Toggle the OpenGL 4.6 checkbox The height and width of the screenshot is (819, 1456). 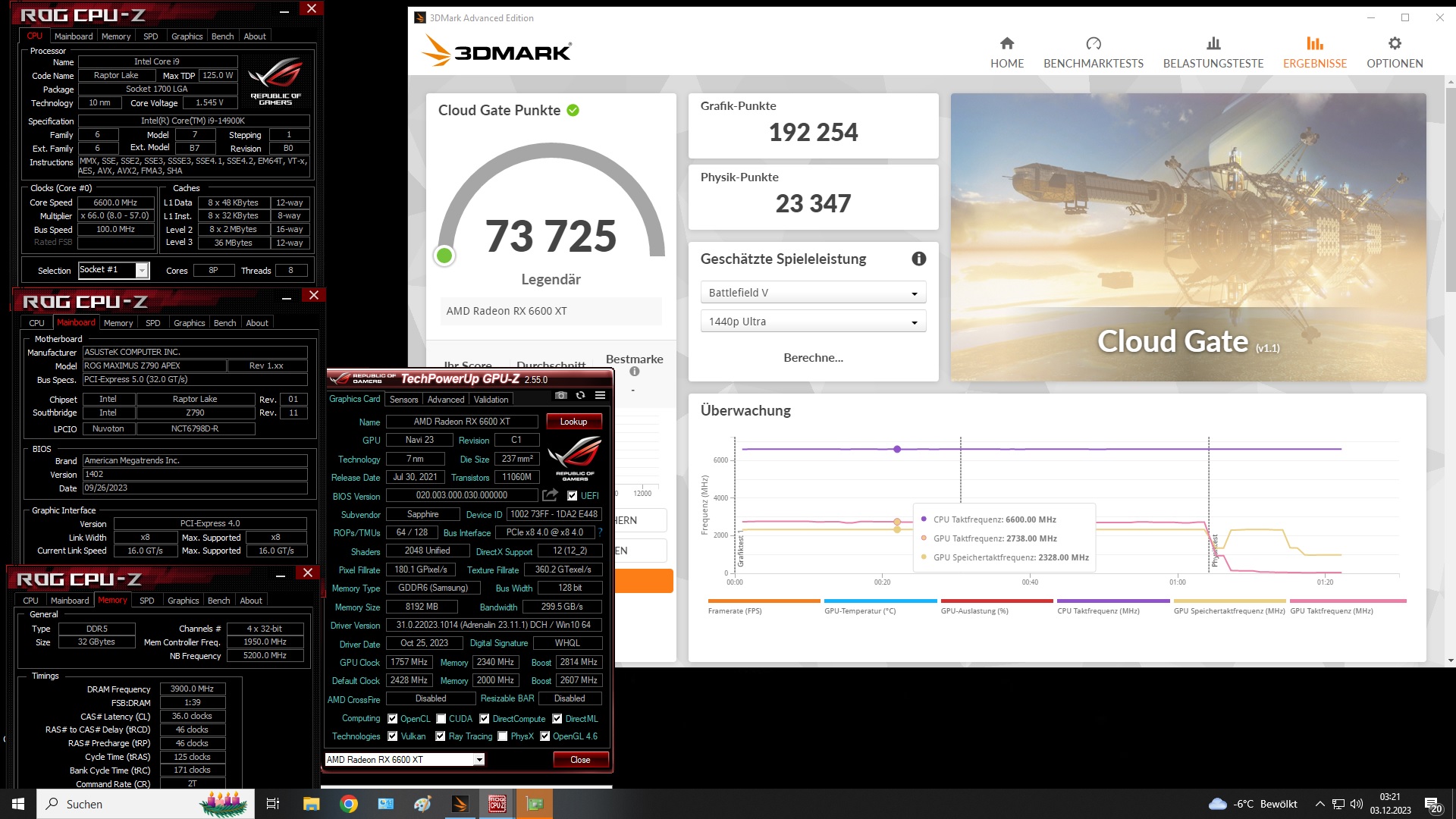544,736
